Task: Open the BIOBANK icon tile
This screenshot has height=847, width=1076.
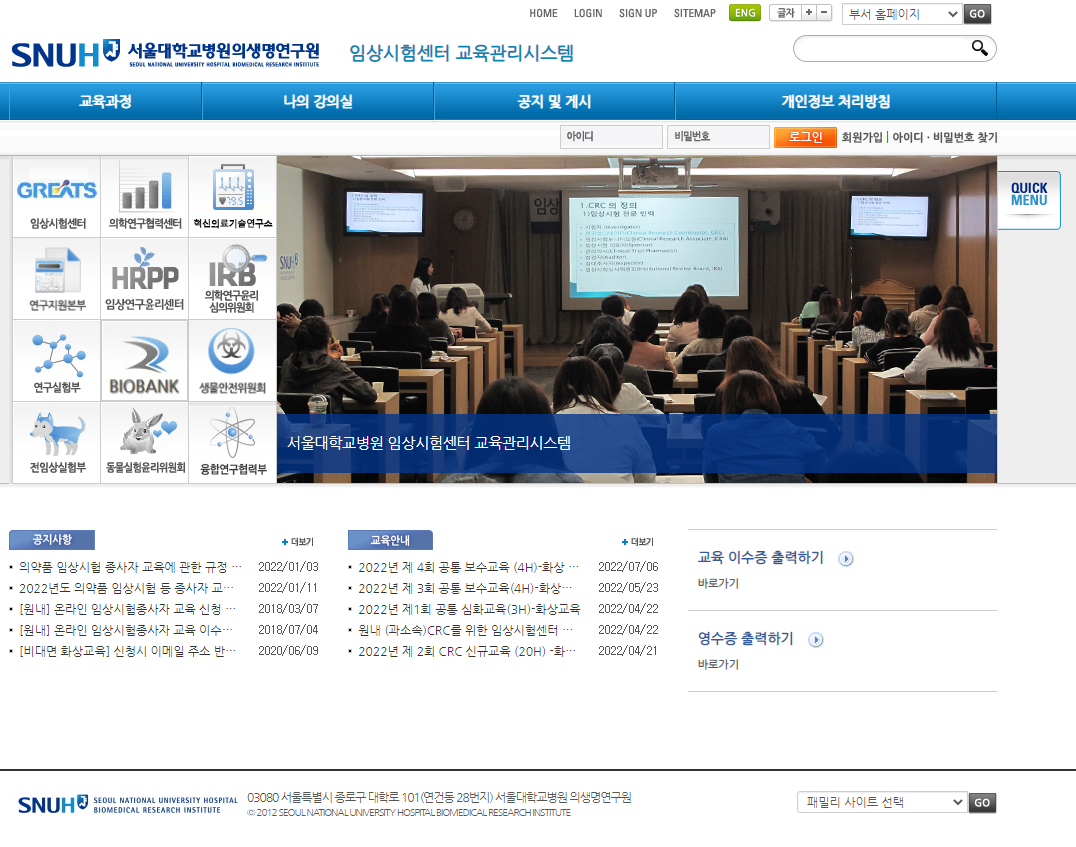Action: click(145, 361)
